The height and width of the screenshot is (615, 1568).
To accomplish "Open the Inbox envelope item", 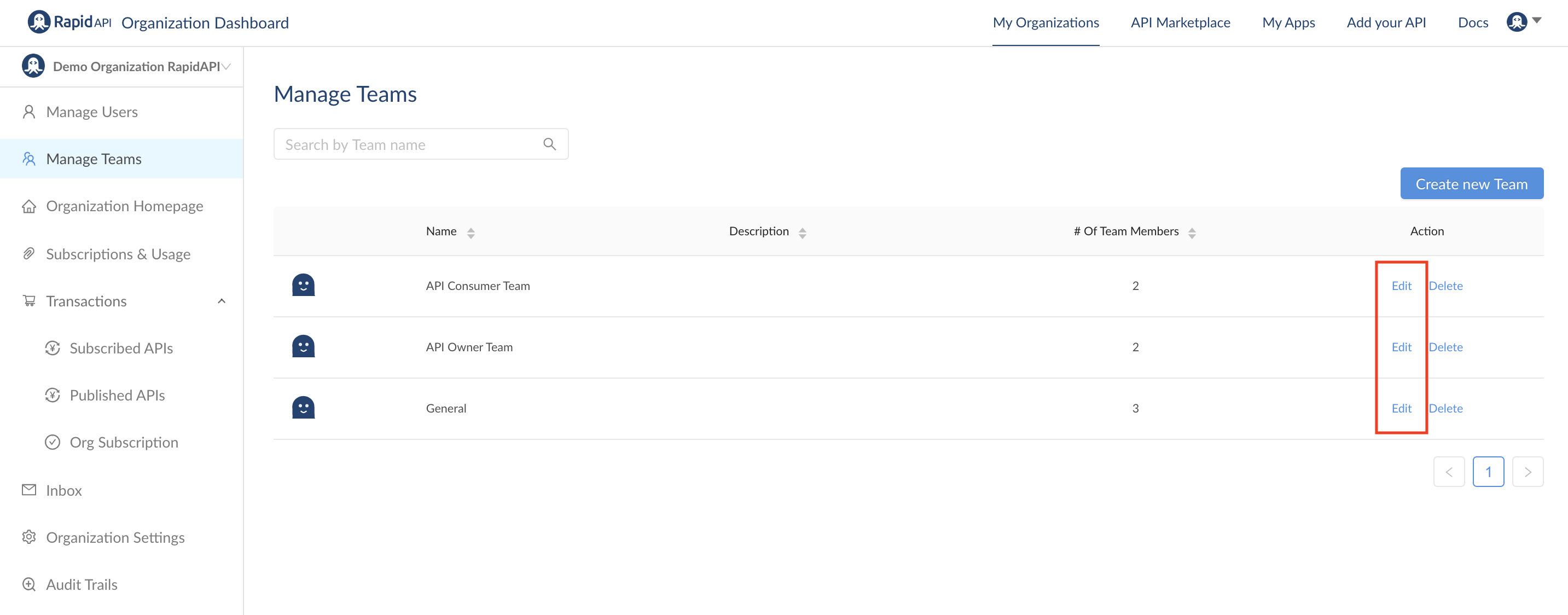I will [x=63, y=490].
